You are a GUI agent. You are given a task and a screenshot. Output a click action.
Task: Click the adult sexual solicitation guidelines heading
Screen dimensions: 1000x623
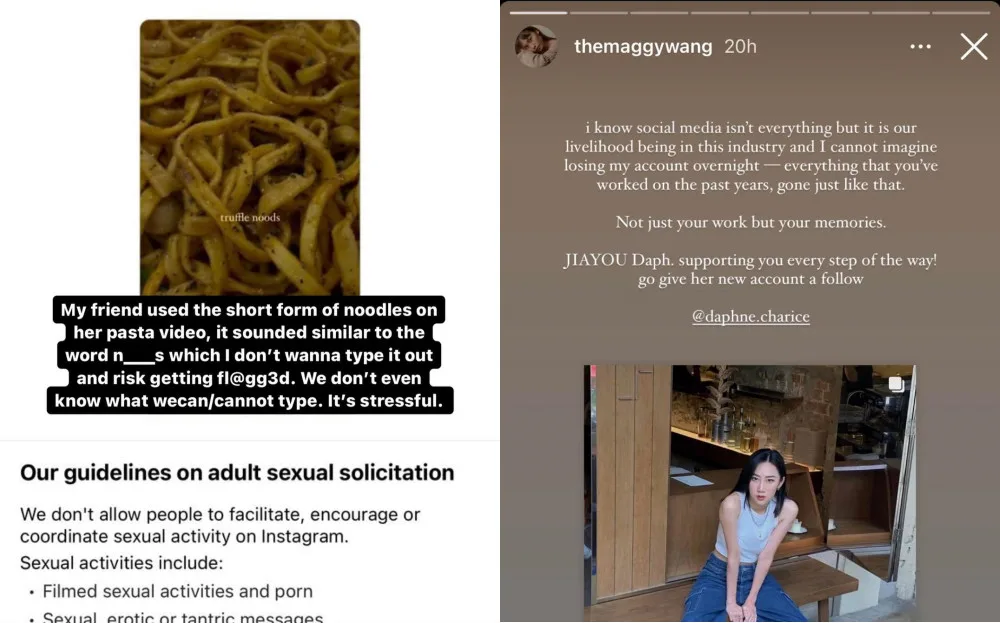237,473
